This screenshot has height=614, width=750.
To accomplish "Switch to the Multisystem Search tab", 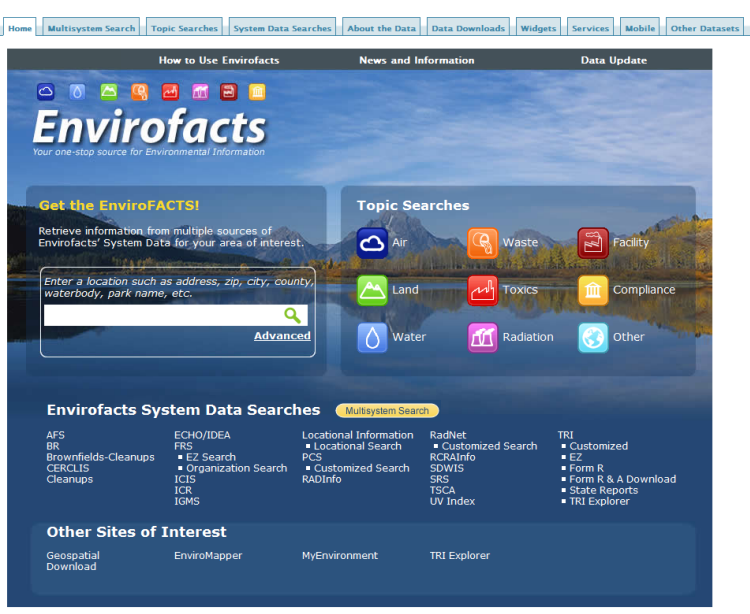I will [91, 28].
